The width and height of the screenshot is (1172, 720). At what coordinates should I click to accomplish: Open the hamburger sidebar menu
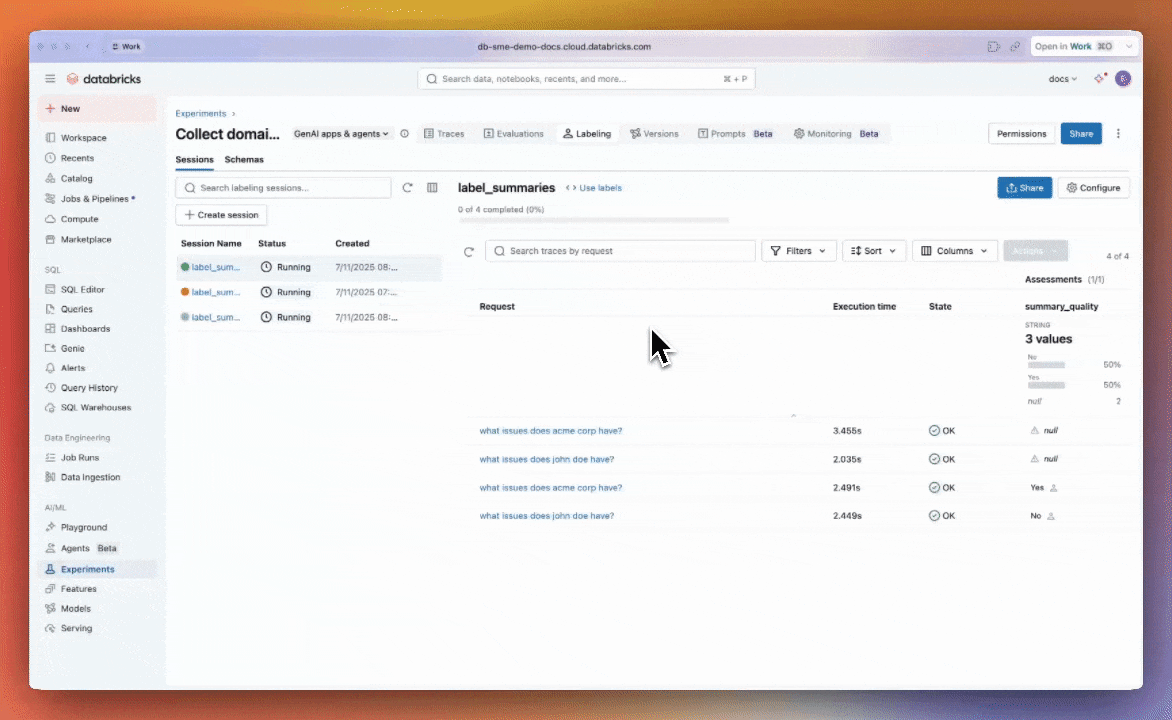pyautogui.click(x=50, y=79)
